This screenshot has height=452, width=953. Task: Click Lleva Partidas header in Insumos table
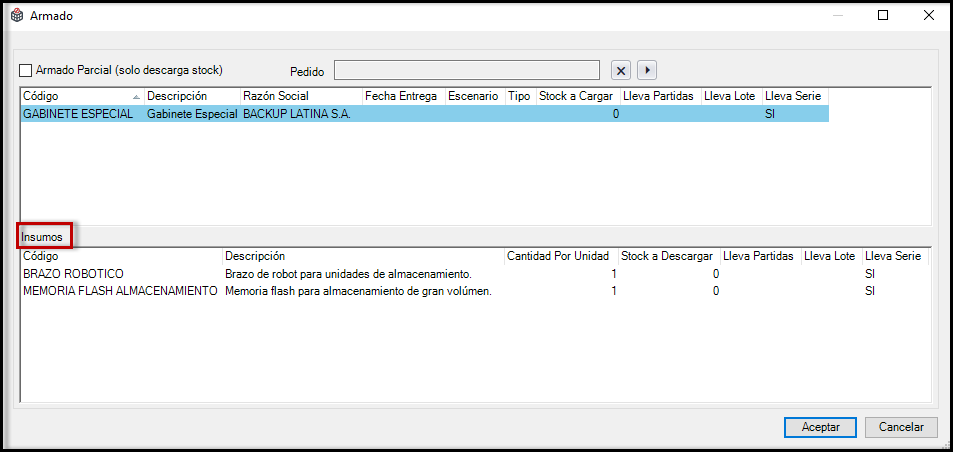(761, 256)
